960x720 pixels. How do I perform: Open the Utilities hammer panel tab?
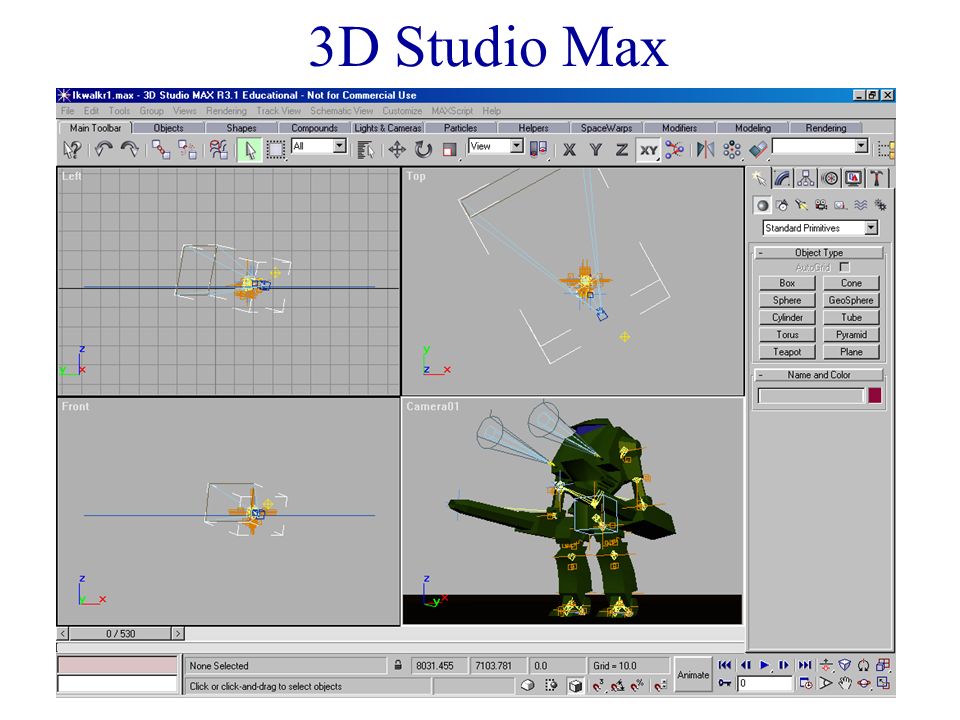click(877, 178)
